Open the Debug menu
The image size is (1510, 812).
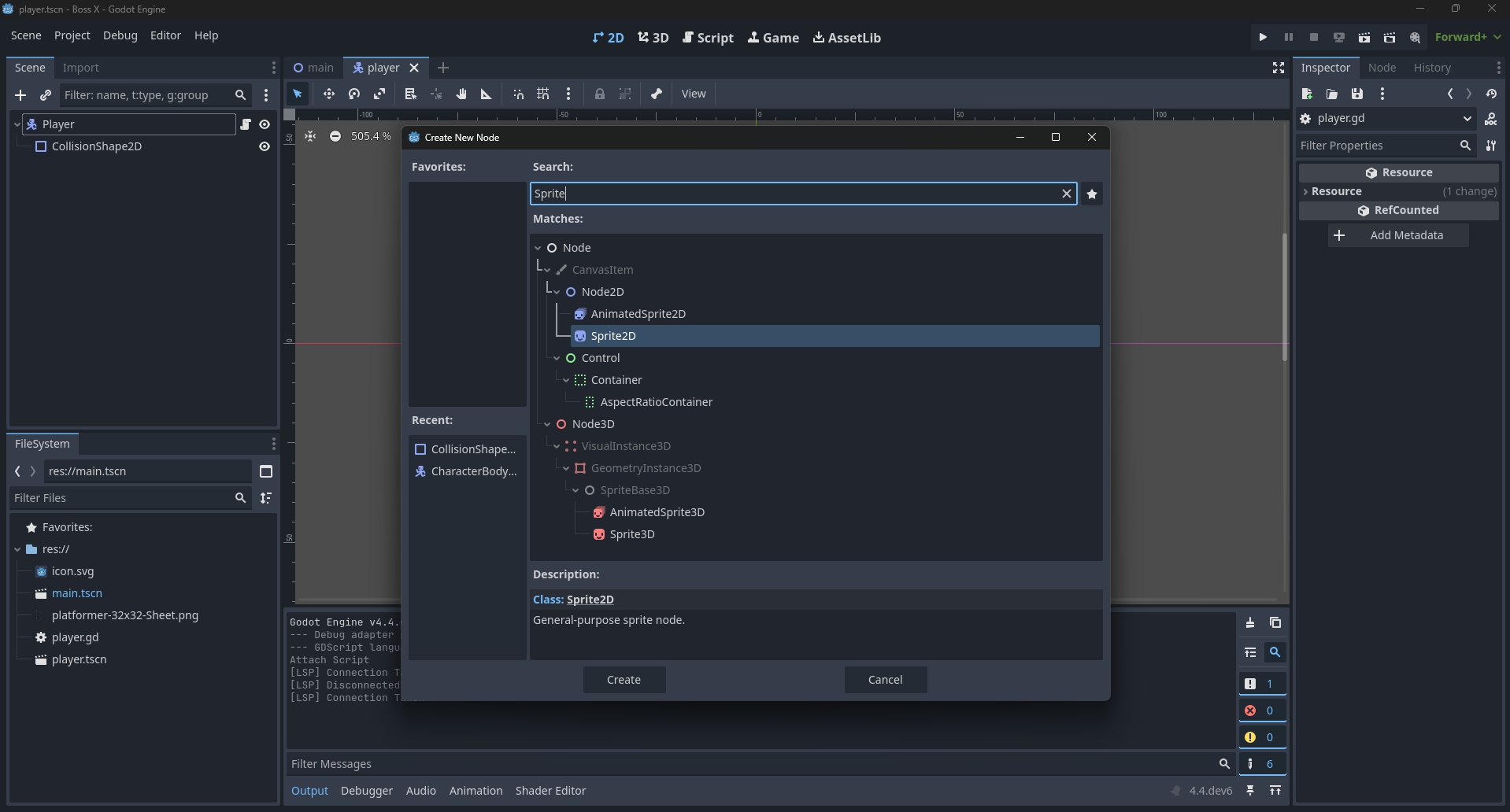tap(120, 35)
